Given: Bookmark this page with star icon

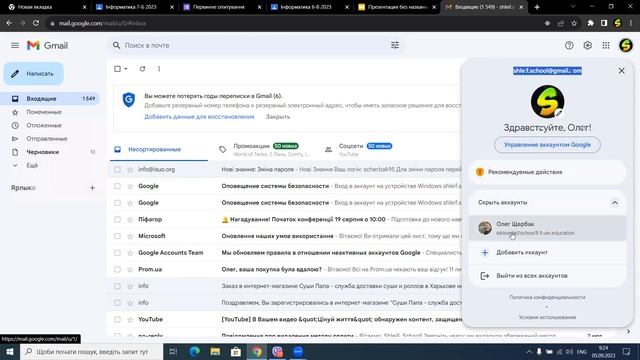Looking at the screenshot, I should [x=574, y=23].
